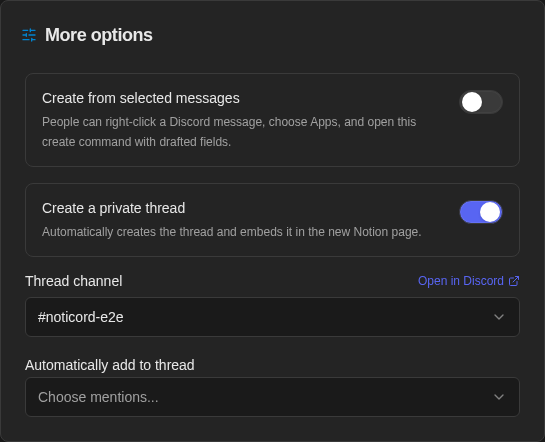Click the More options sliders icon
545x442 pixels.
(29, 35)
